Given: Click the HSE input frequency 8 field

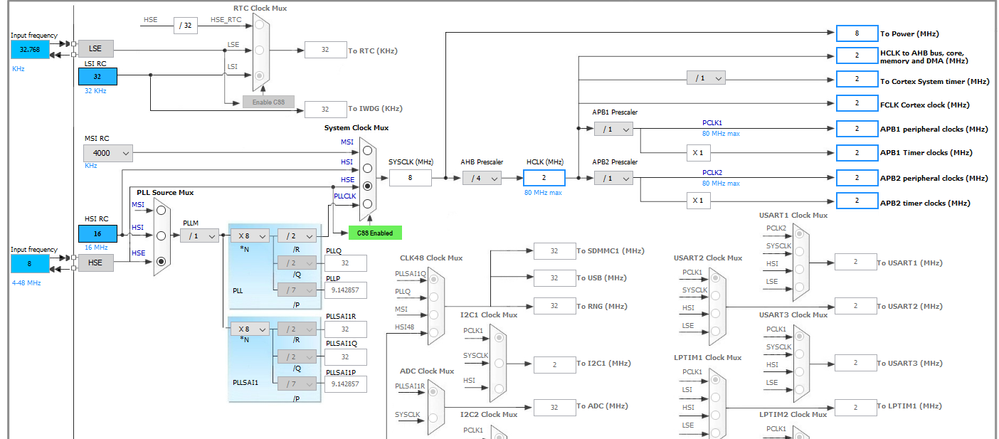Looking at the screenshot, I should point(30,263).
